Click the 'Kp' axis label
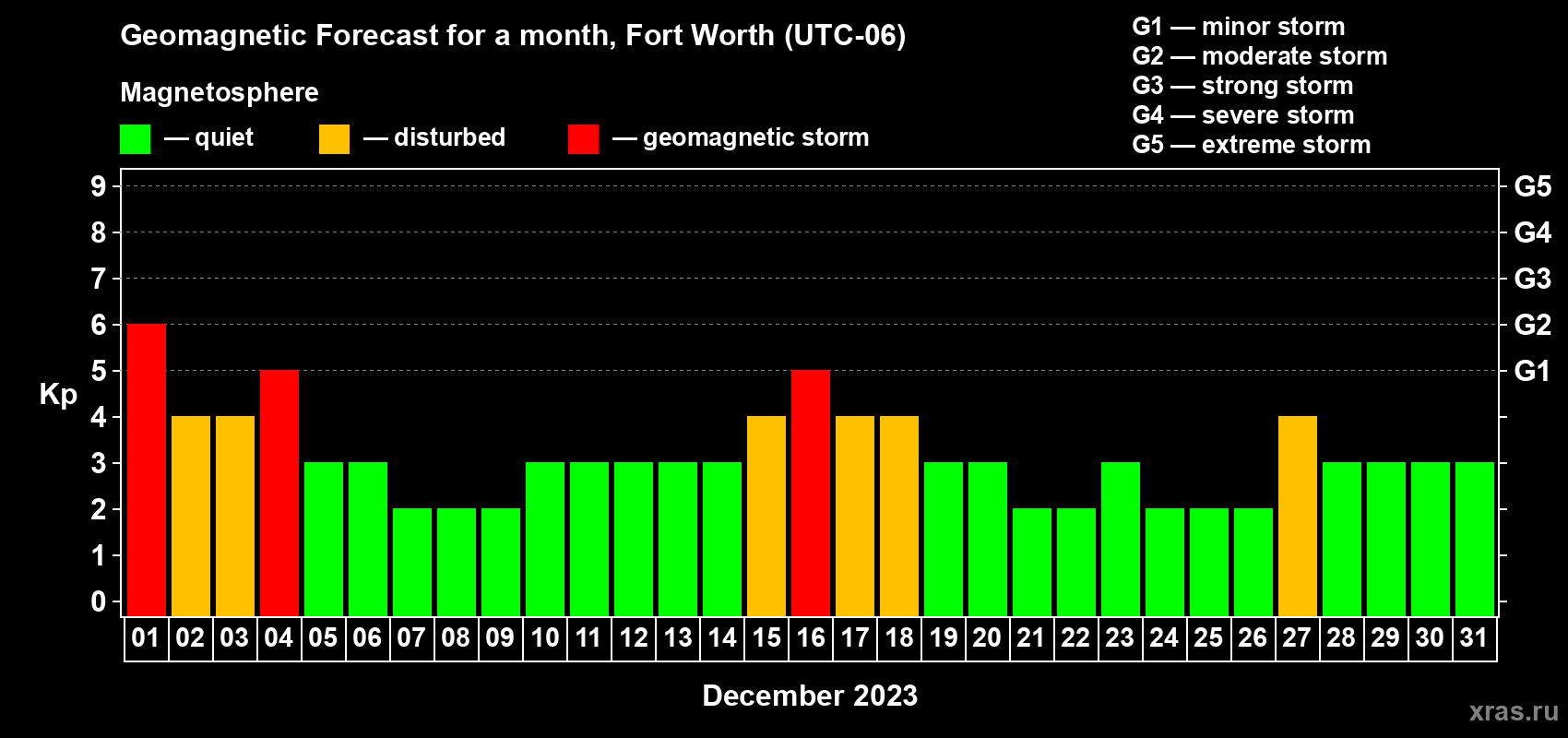The image size is (1568, 738). point(58,395)
